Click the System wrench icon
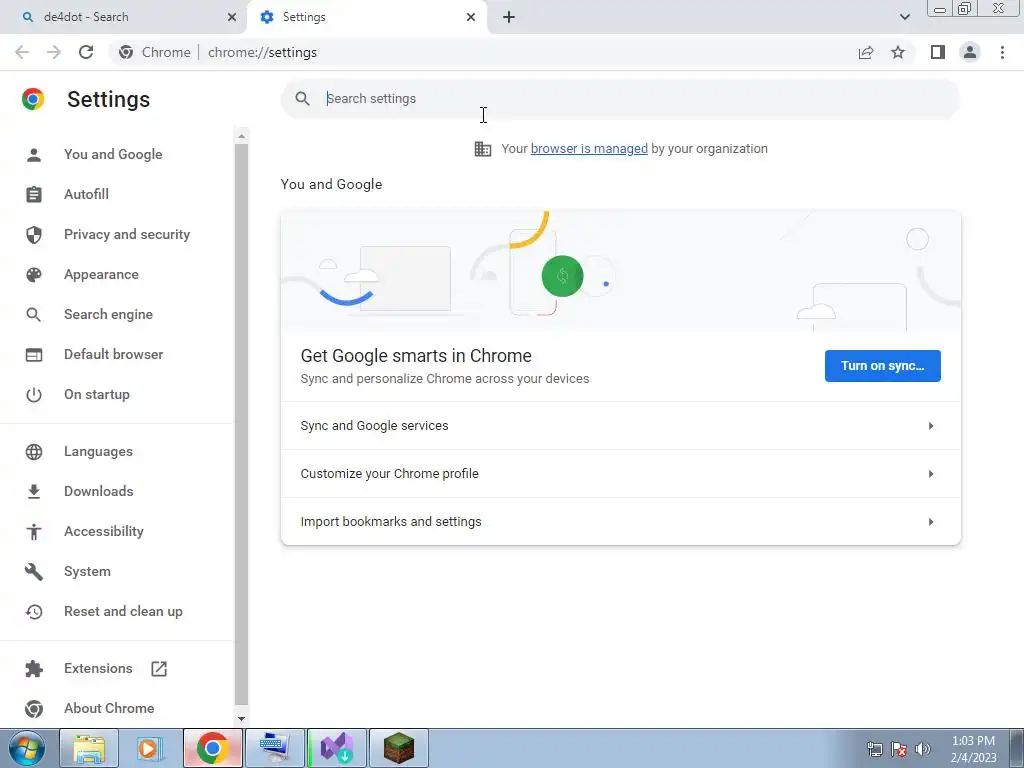This screenshot has height=768, width=1024. 34,571
